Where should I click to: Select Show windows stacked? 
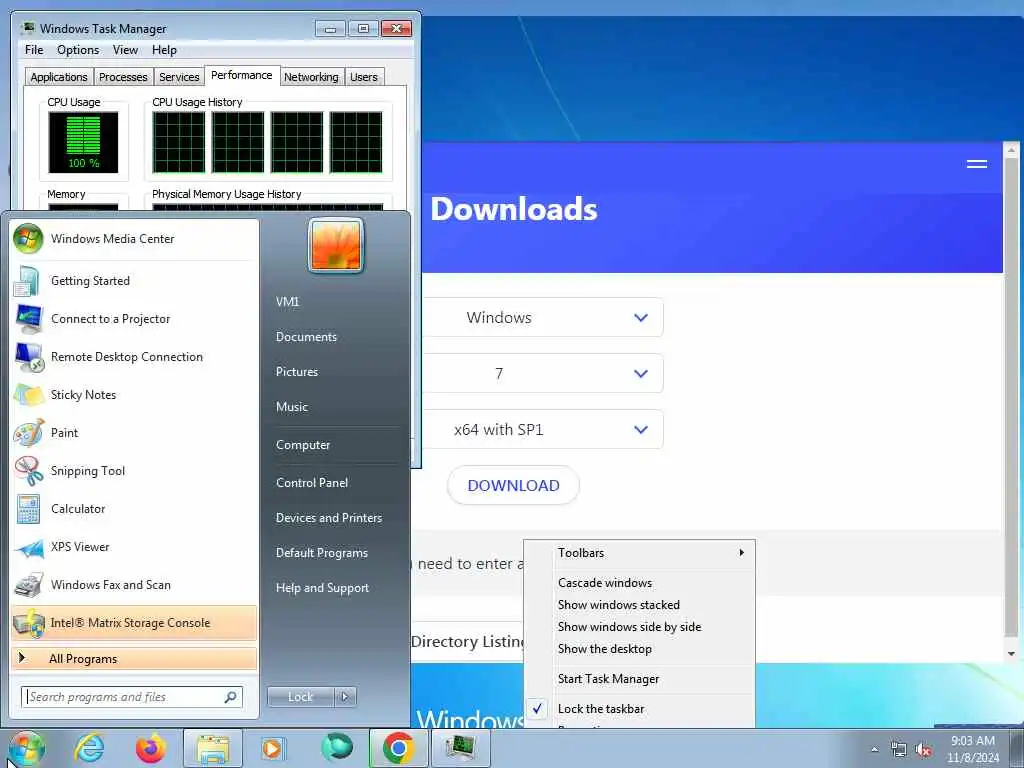point(639,605)
